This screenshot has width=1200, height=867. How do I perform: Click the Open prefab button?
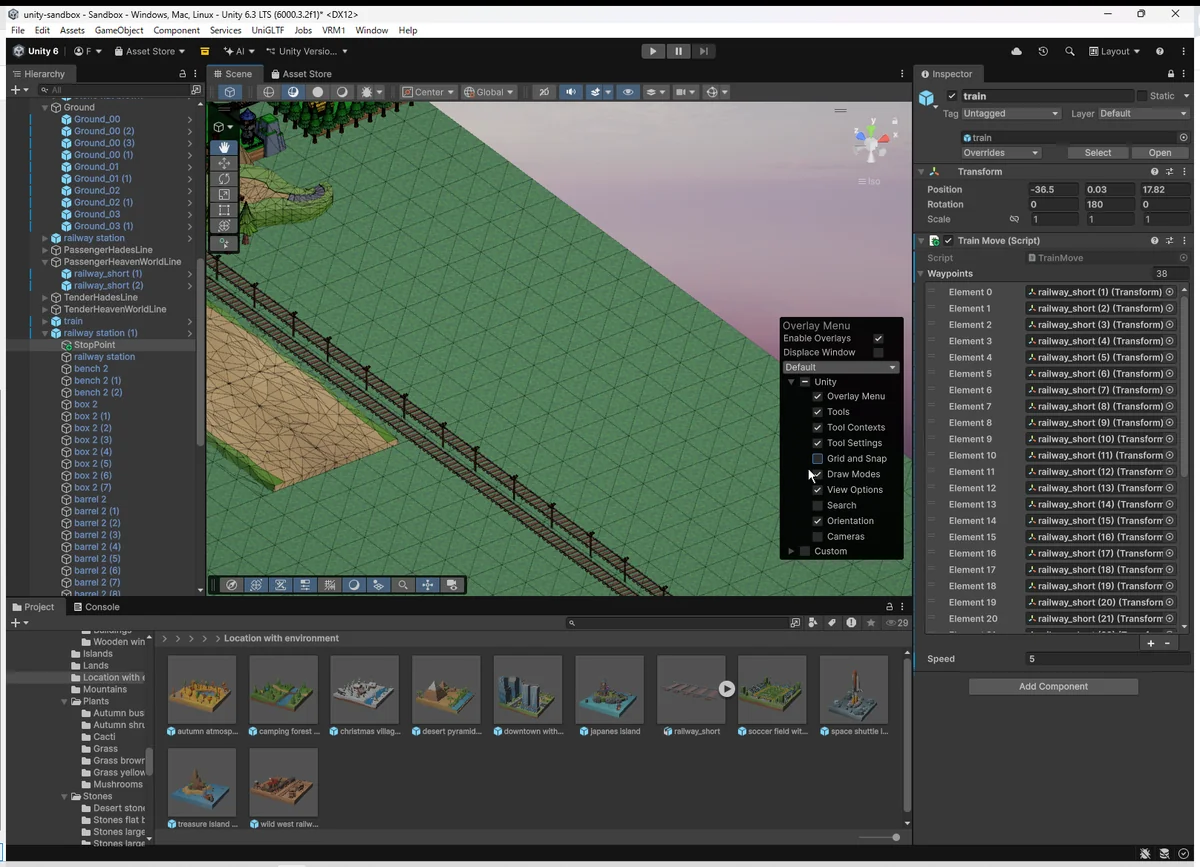coord(1159,153)
